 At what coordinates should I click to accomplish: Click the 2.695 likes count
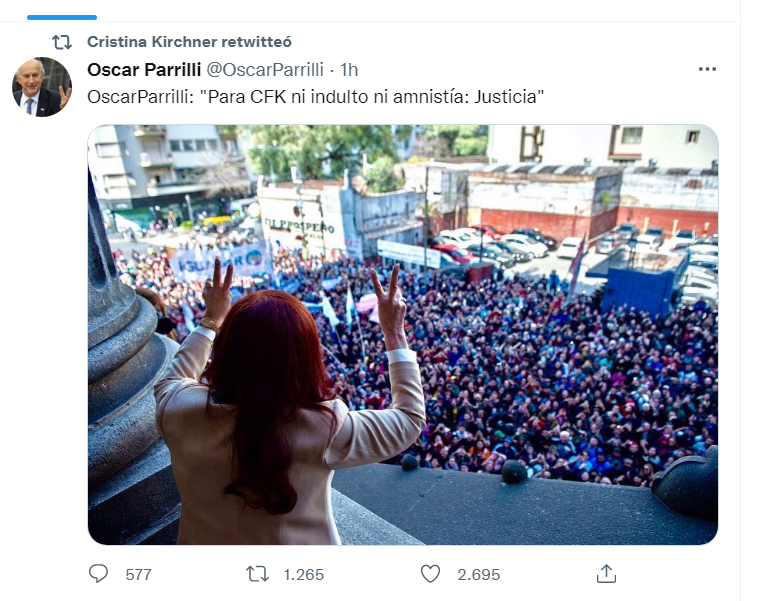(478, 574)
